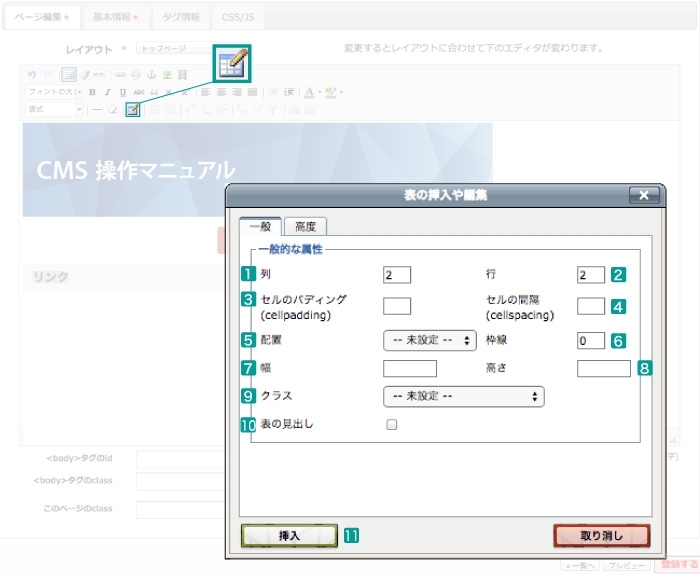
Task: Switch to the 高度 tab in dialog
Action: pos(305,227)
